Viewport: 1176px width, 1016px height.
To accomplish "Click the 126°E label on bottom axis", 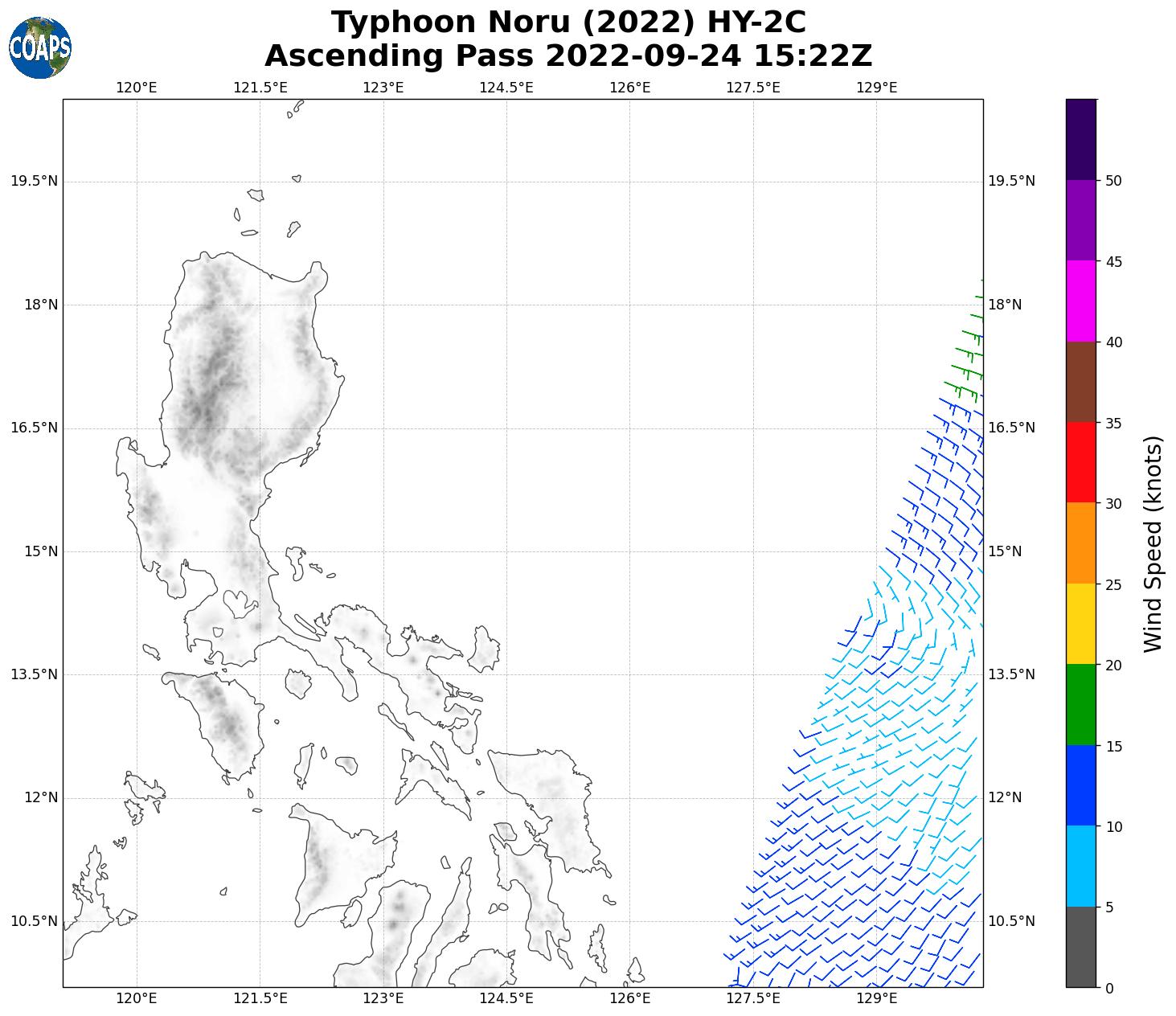I will [629, 999].
